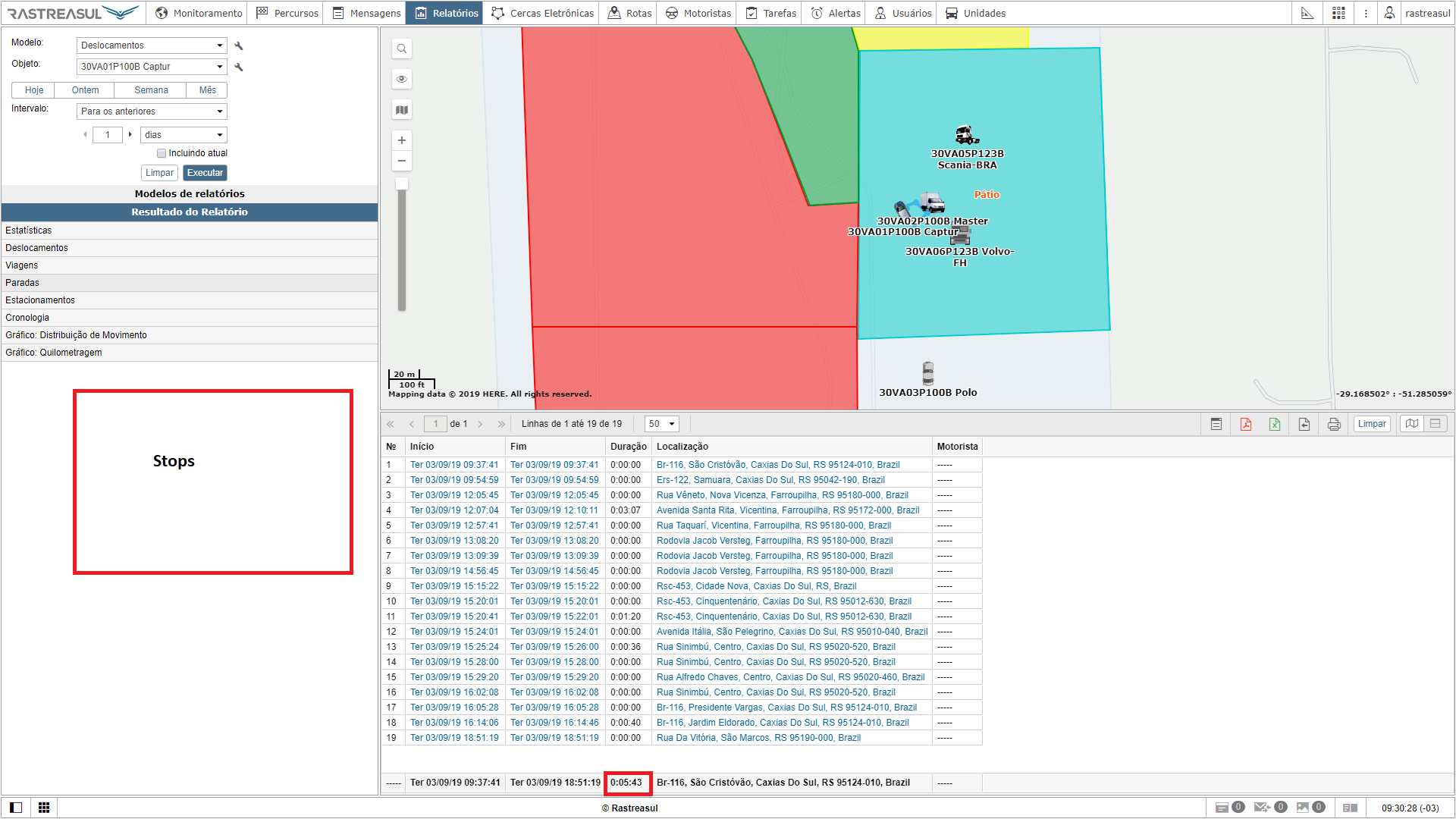The height and width of the screenshot is (819, 1456).
Task: Export report to PDF icon
Action: (x=1245, y=424)
